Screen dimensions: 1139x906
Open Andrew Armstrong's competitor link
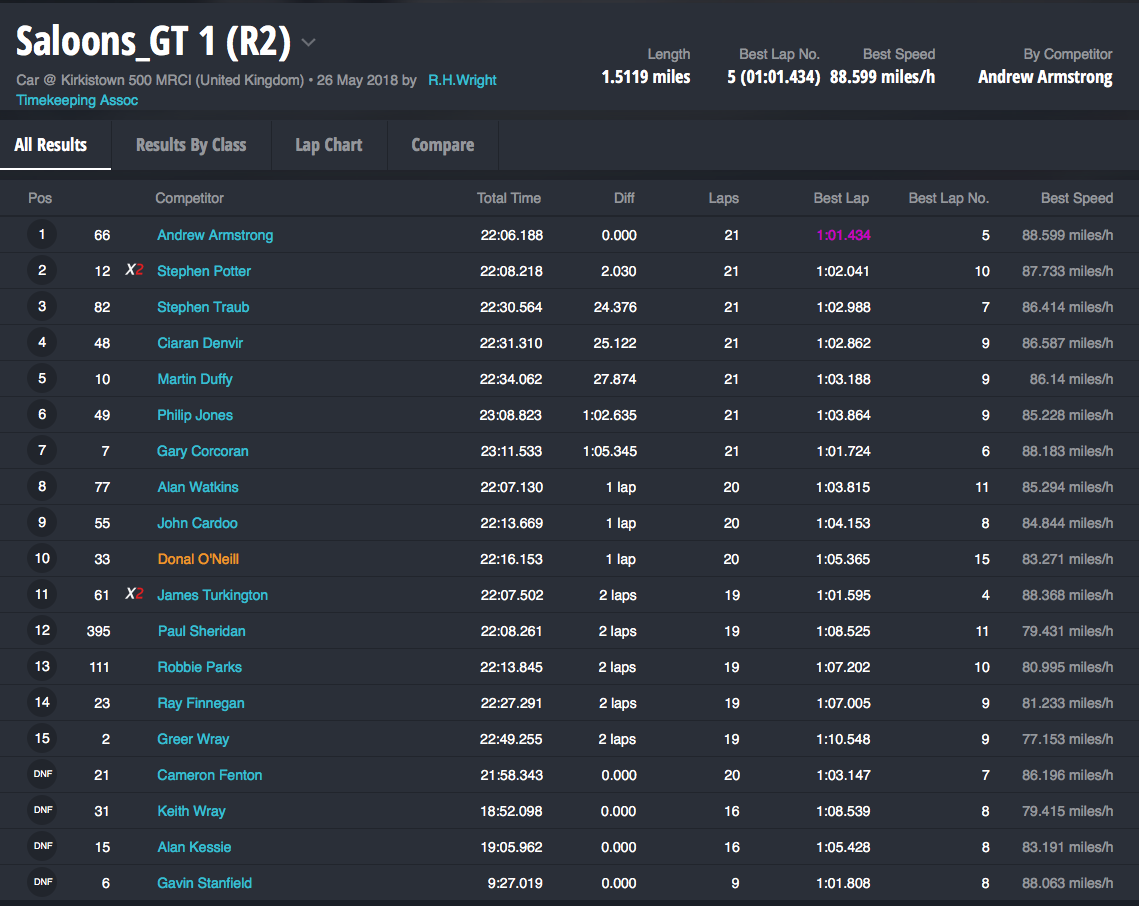coord(215,235)
